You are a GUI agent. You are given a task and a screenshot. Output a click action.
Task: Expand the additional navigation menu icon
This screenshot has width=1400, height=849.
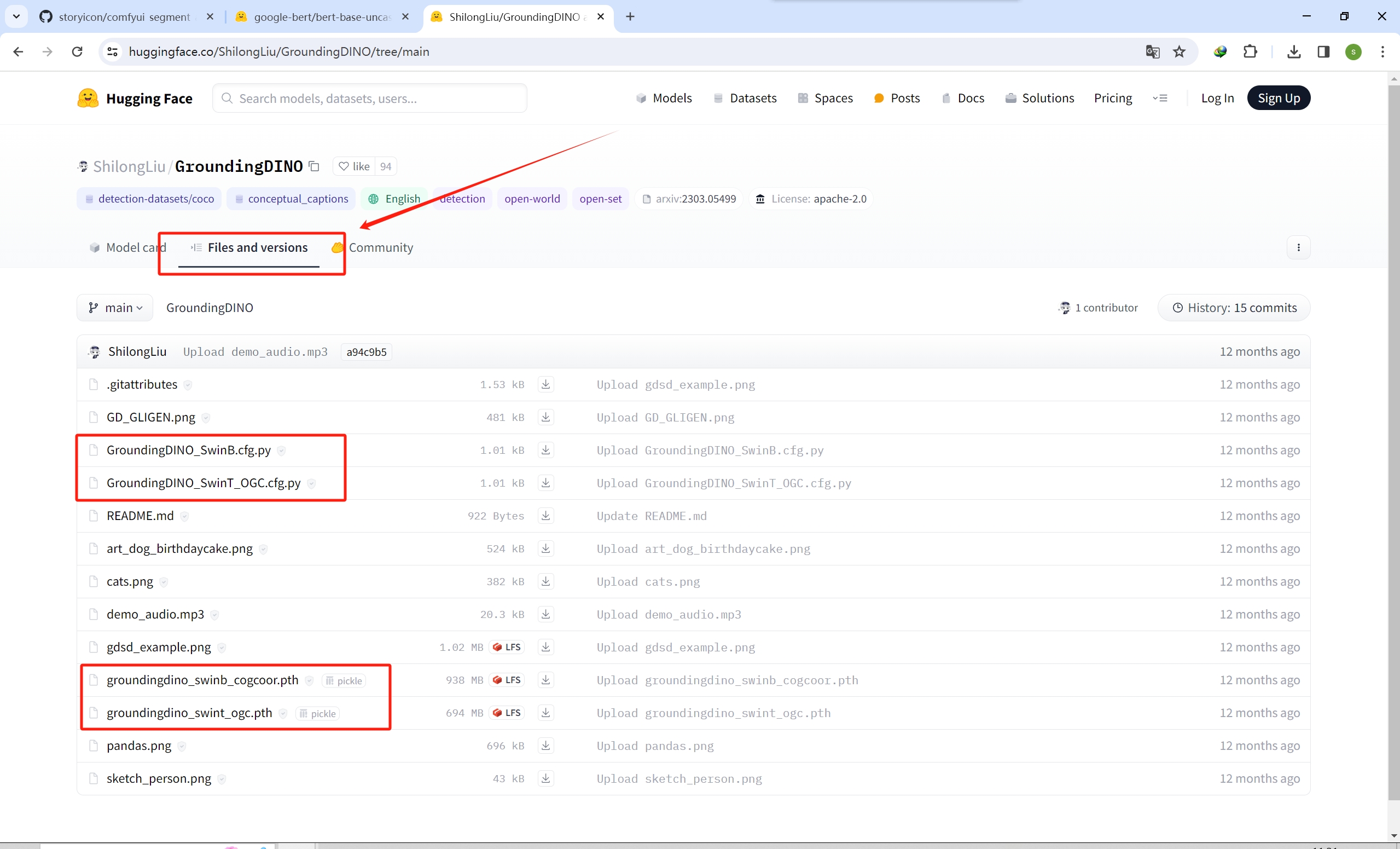click(x=1160, y=99)
